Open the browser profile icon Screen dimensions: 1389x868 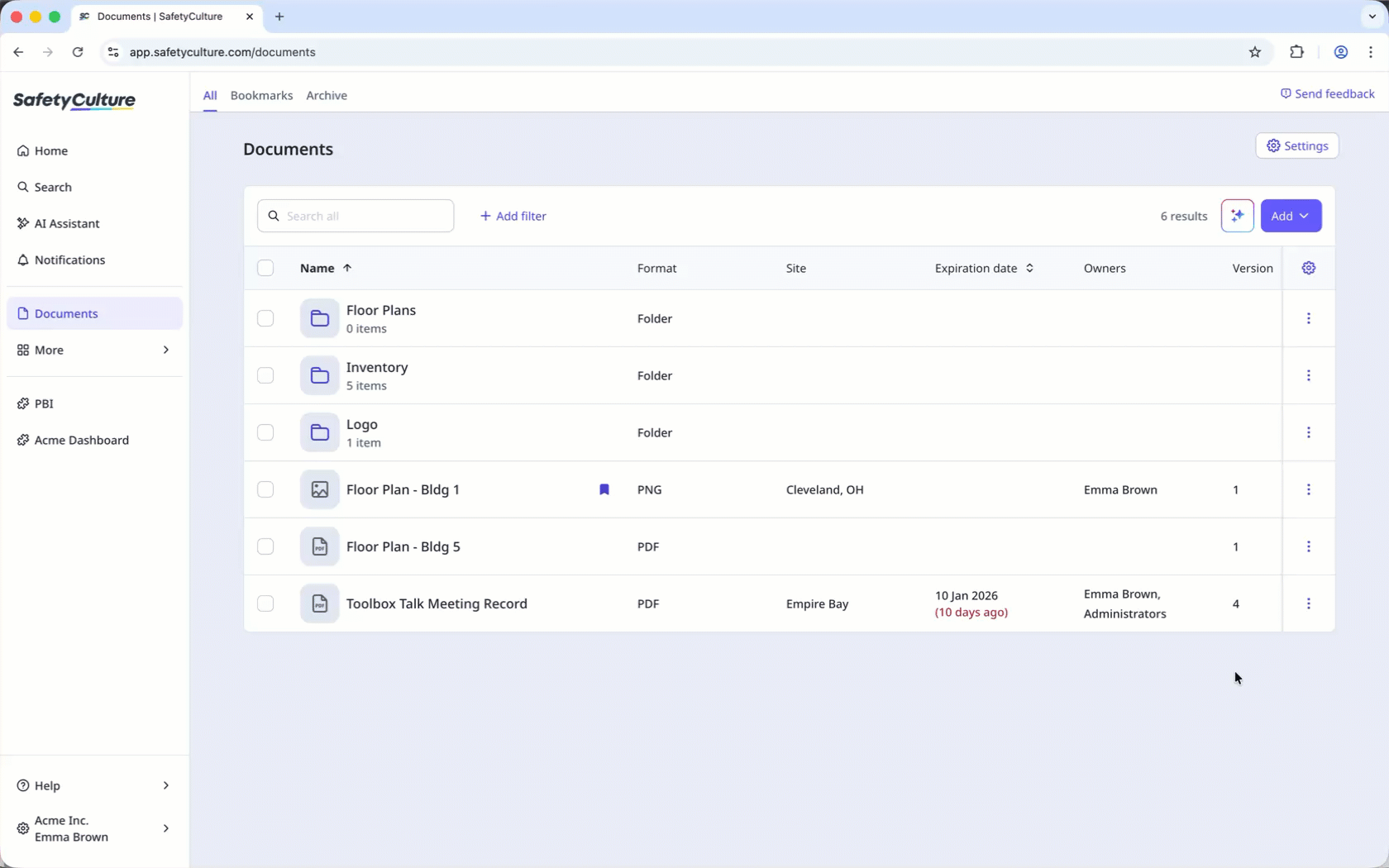pyautogui.click(x=1340, y=52)
